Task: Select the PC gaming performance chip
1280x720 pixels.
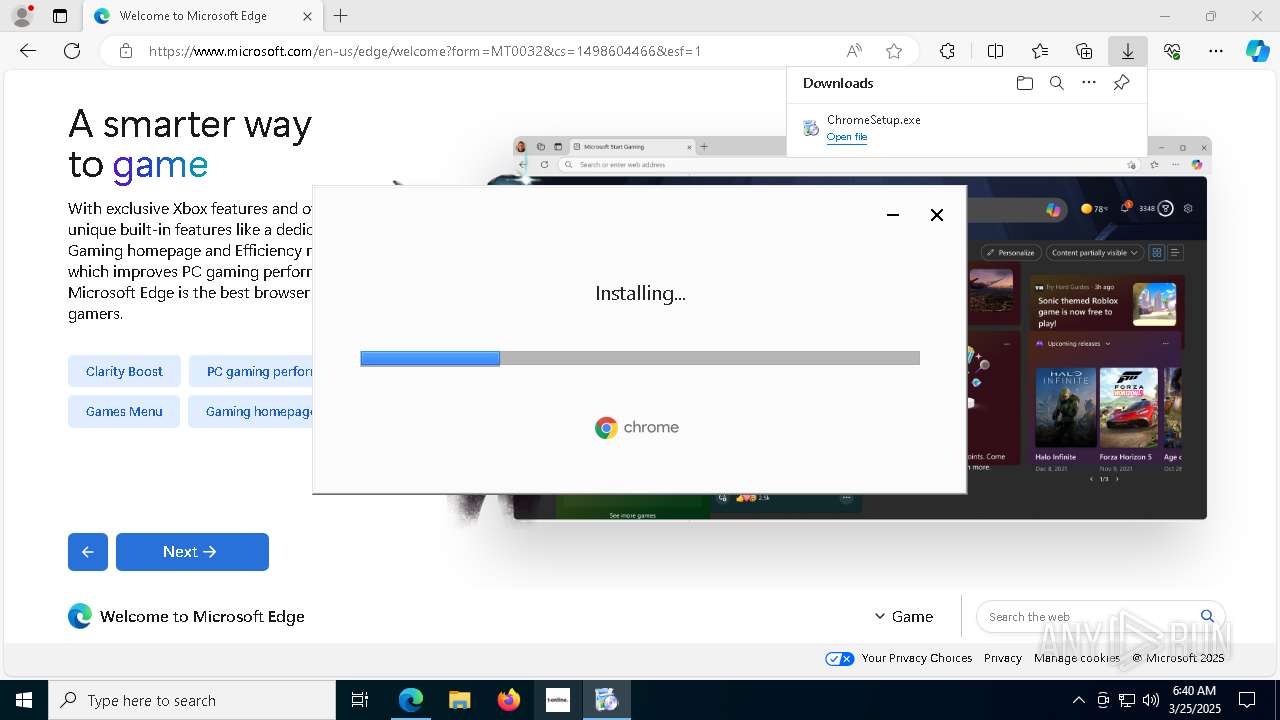Action: tap(252, 371)
